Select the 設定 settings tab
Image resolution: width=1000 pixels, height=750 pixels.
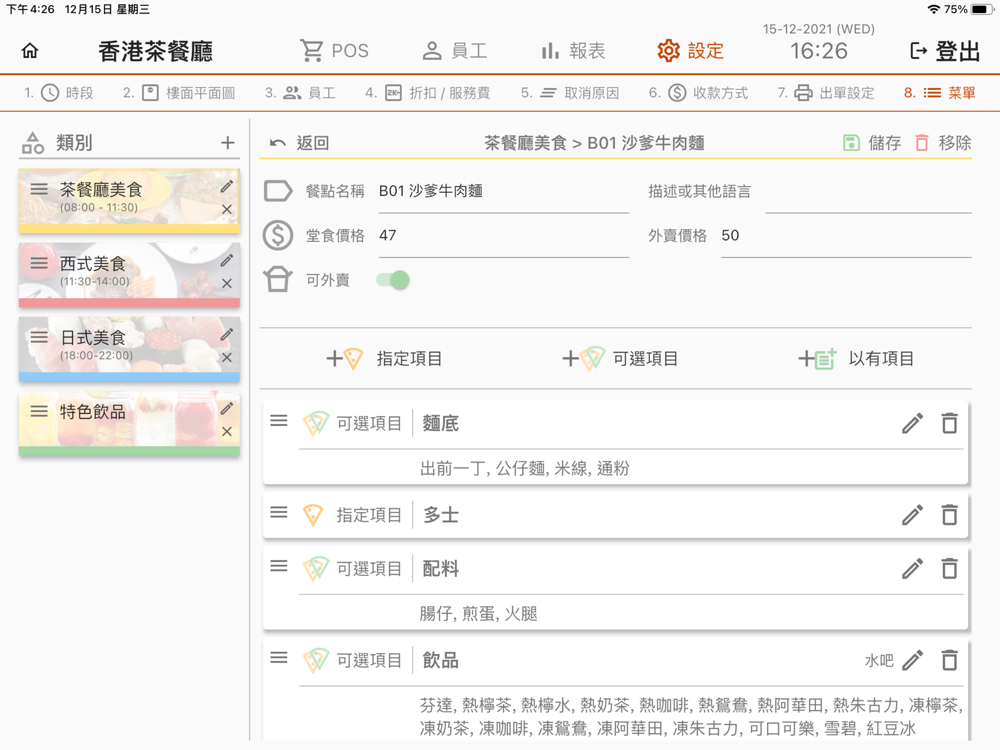click(691, 50)
